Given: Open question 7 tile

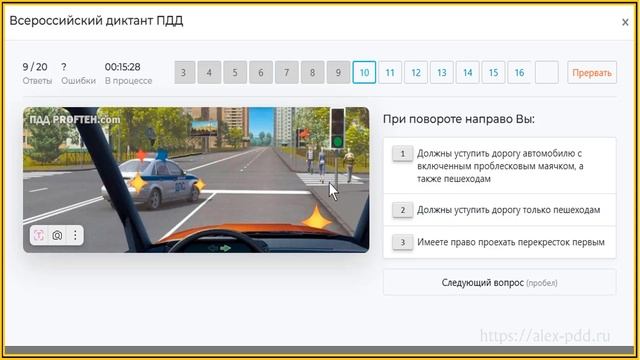Looking at the screenshot, I should click(x=287, y=72).
